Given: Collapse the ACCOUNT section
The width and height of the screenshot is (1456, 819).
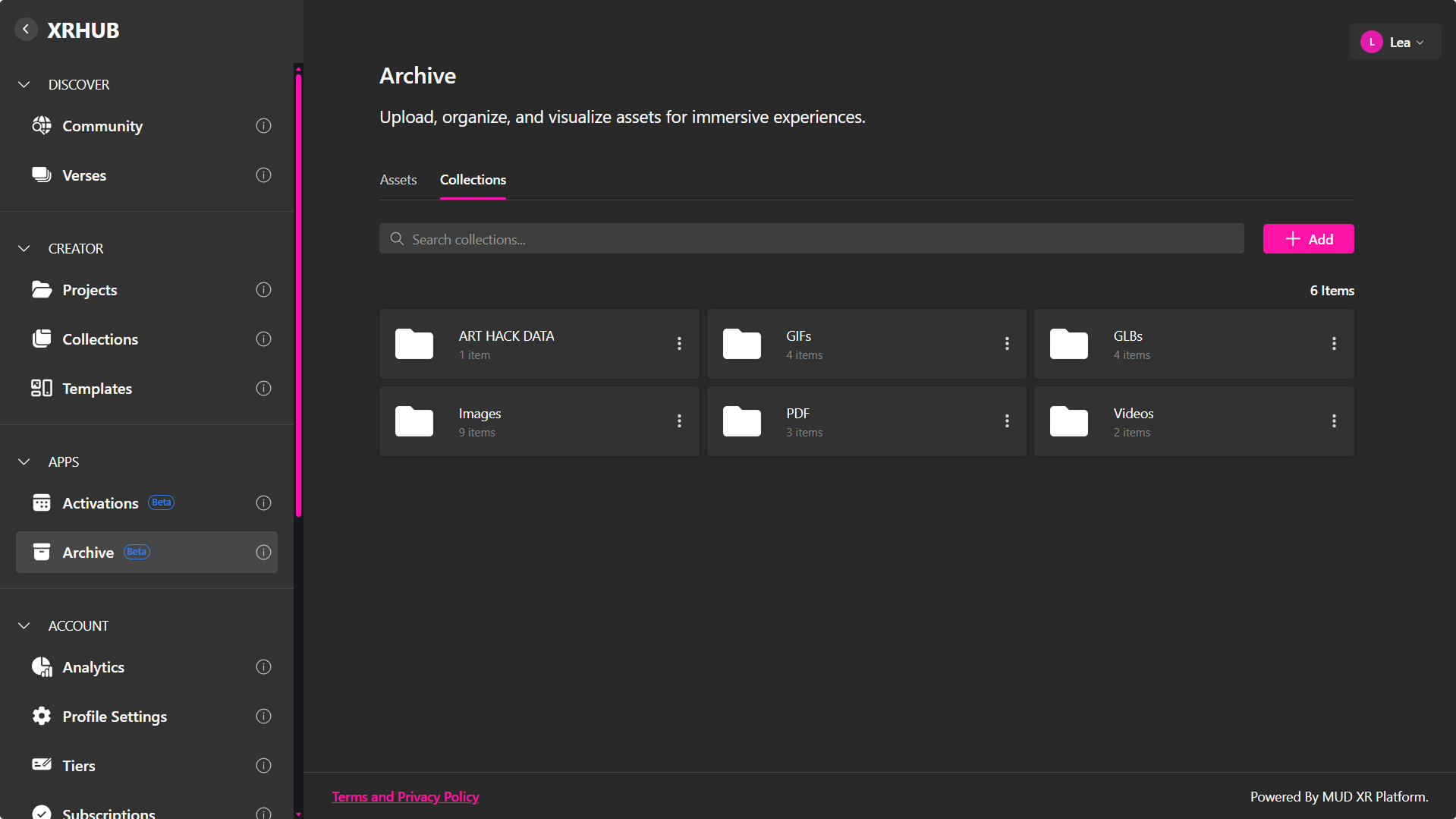Looking at the screenshot, I should click(24, 625).
